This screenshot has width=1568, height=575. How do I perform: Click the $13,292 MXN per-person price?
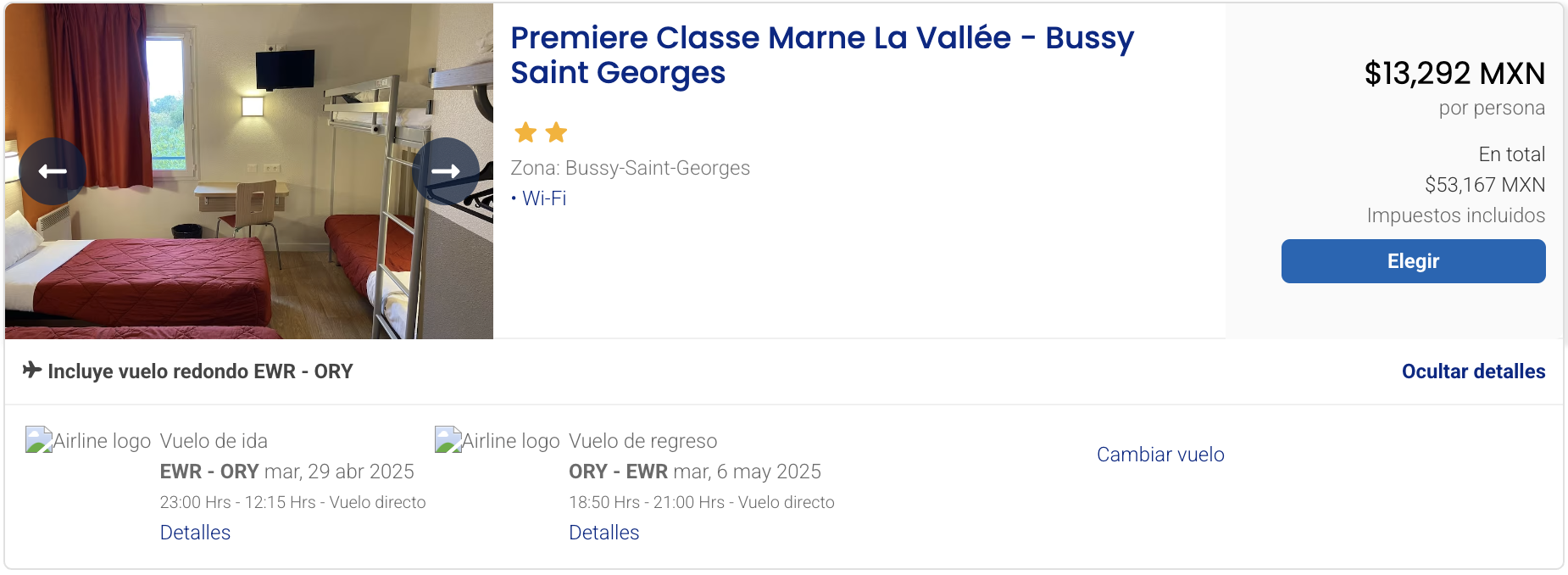click(x=1454, y=74)
